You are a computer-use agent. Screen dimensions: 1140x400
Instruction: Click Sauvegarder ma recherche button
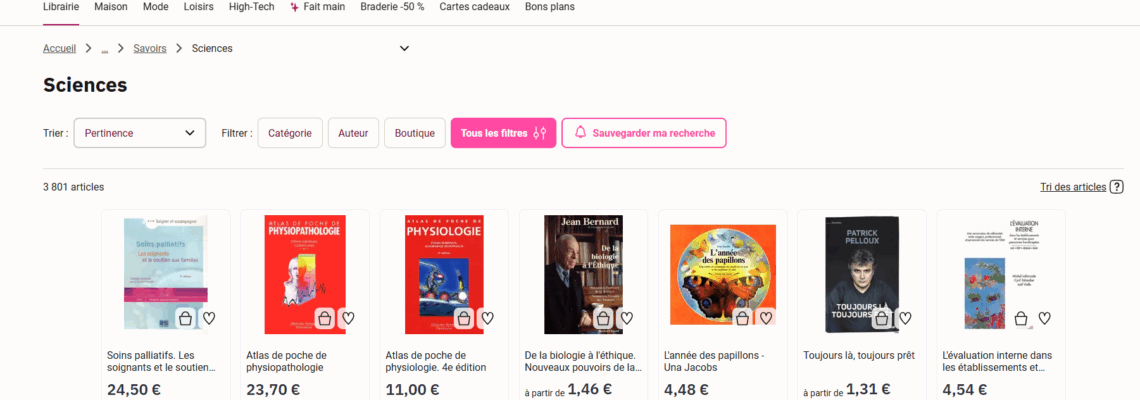coord(644,133)
